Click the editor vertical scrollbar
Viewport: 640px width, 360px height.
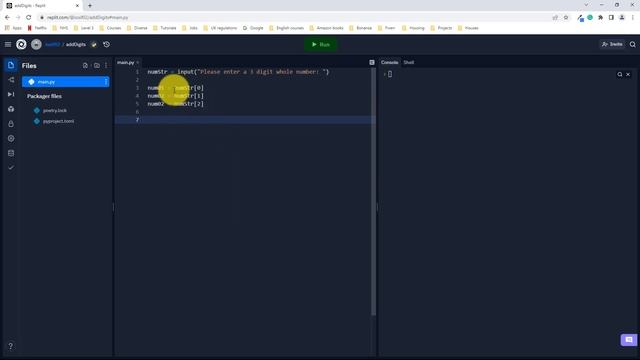373,192
